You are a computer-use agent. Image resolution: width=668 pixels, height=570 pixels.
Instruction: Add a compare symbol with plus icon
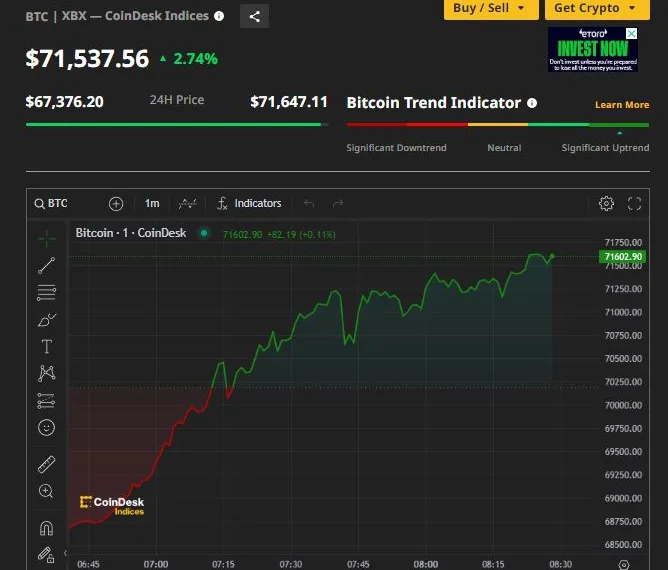pos(116,204)
